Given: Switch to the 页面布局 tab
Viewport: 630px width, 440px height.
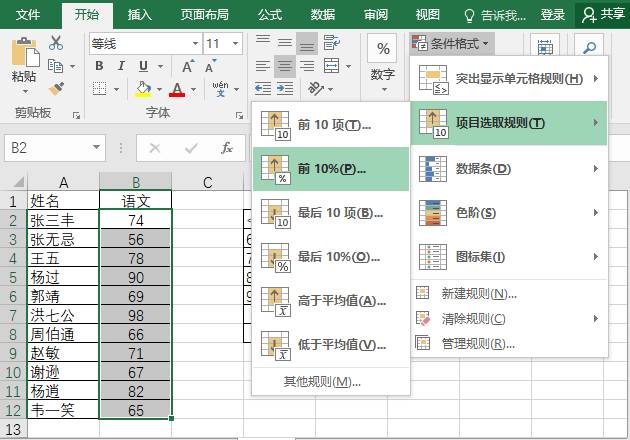Looking at the screenshot, I should click(x=205, y=15).
